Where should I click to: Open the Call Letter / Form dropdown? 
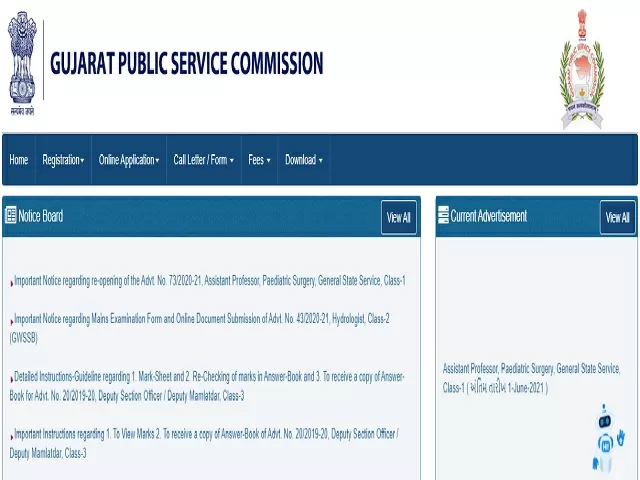coord(204,160)
